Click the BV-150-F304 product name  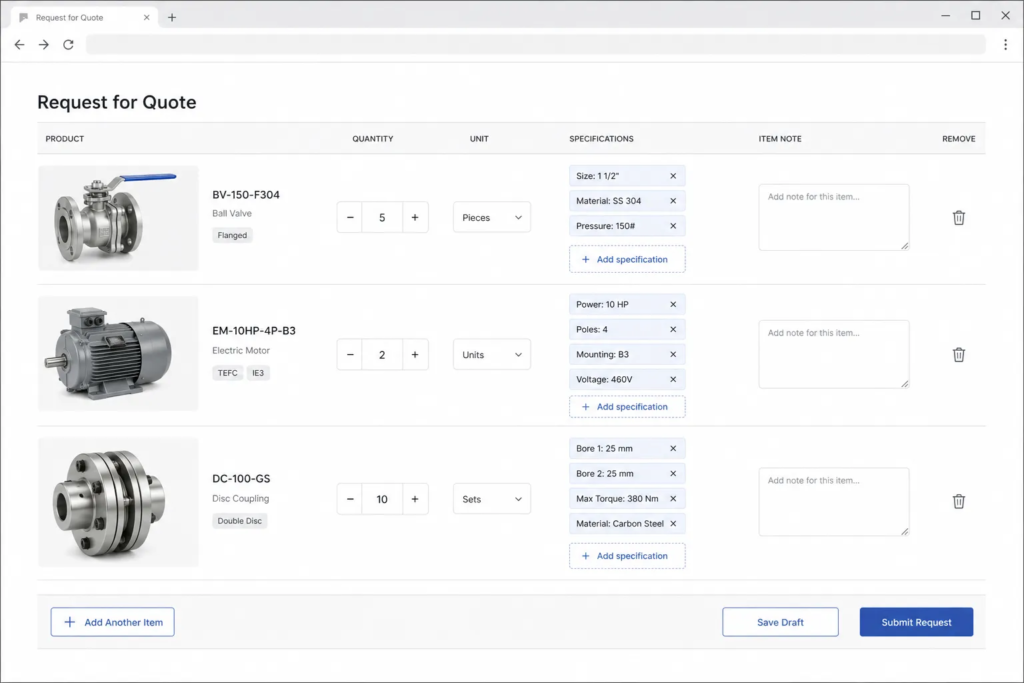pyautogui.click(x=246, y=195)
